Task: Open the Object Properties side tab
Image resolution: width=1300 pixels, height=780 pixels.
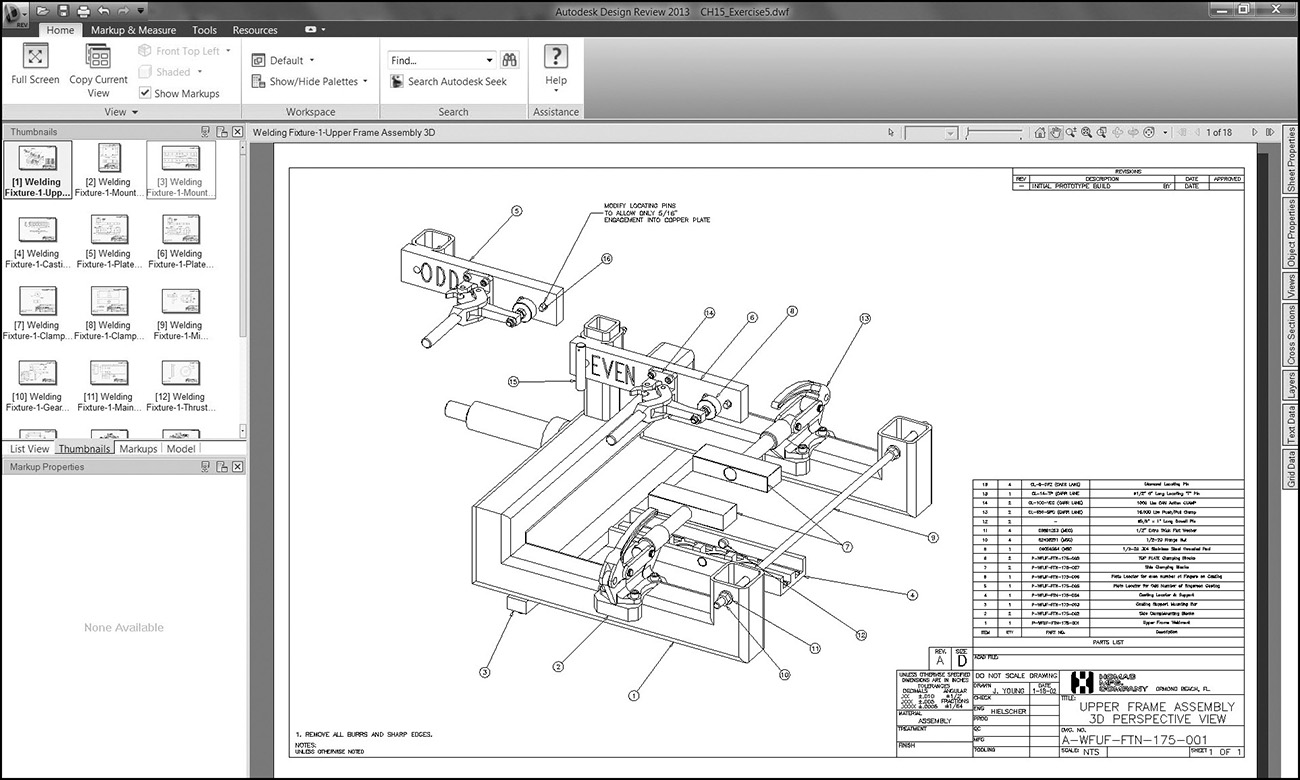Action: pos(1291,233)
